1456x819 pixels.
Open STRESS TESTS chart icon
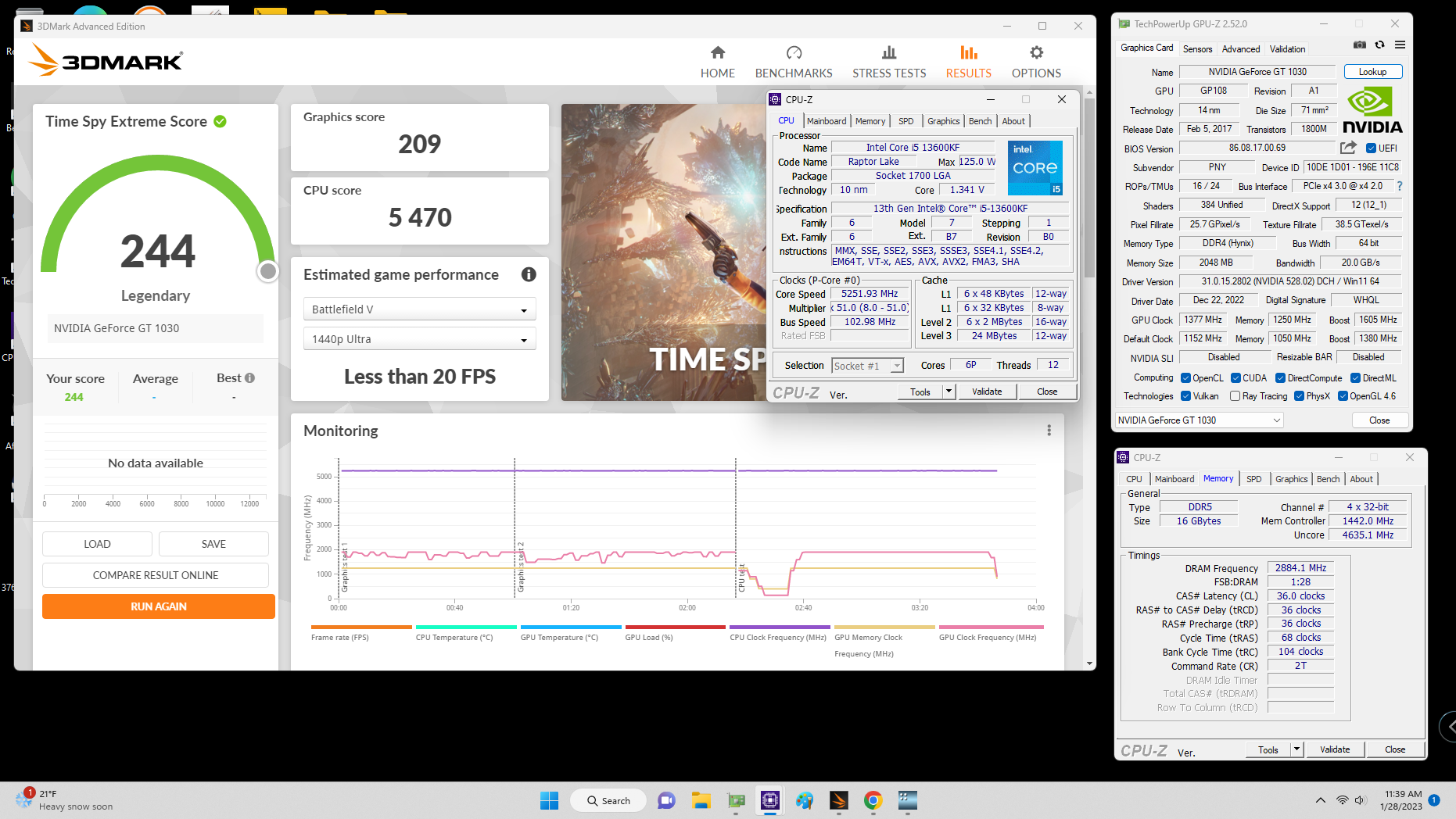889,52
